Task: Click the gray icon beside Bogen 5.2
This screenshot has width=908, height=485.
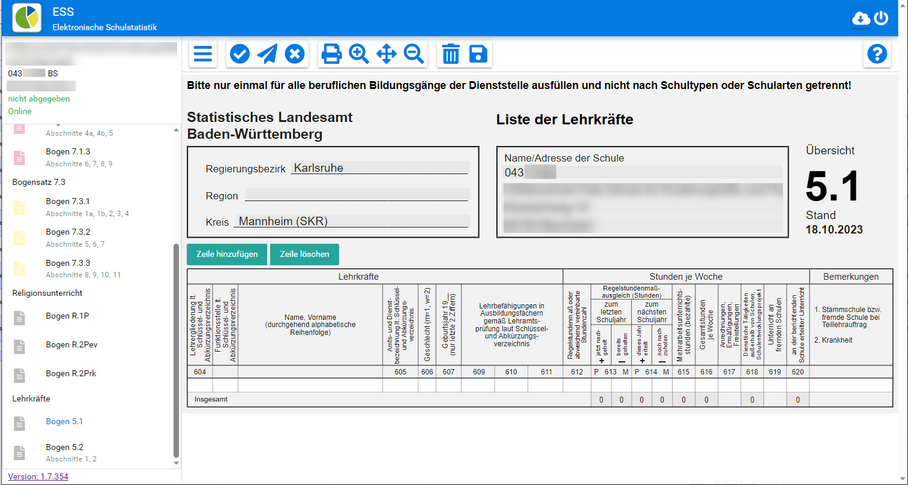Action: 20,453
